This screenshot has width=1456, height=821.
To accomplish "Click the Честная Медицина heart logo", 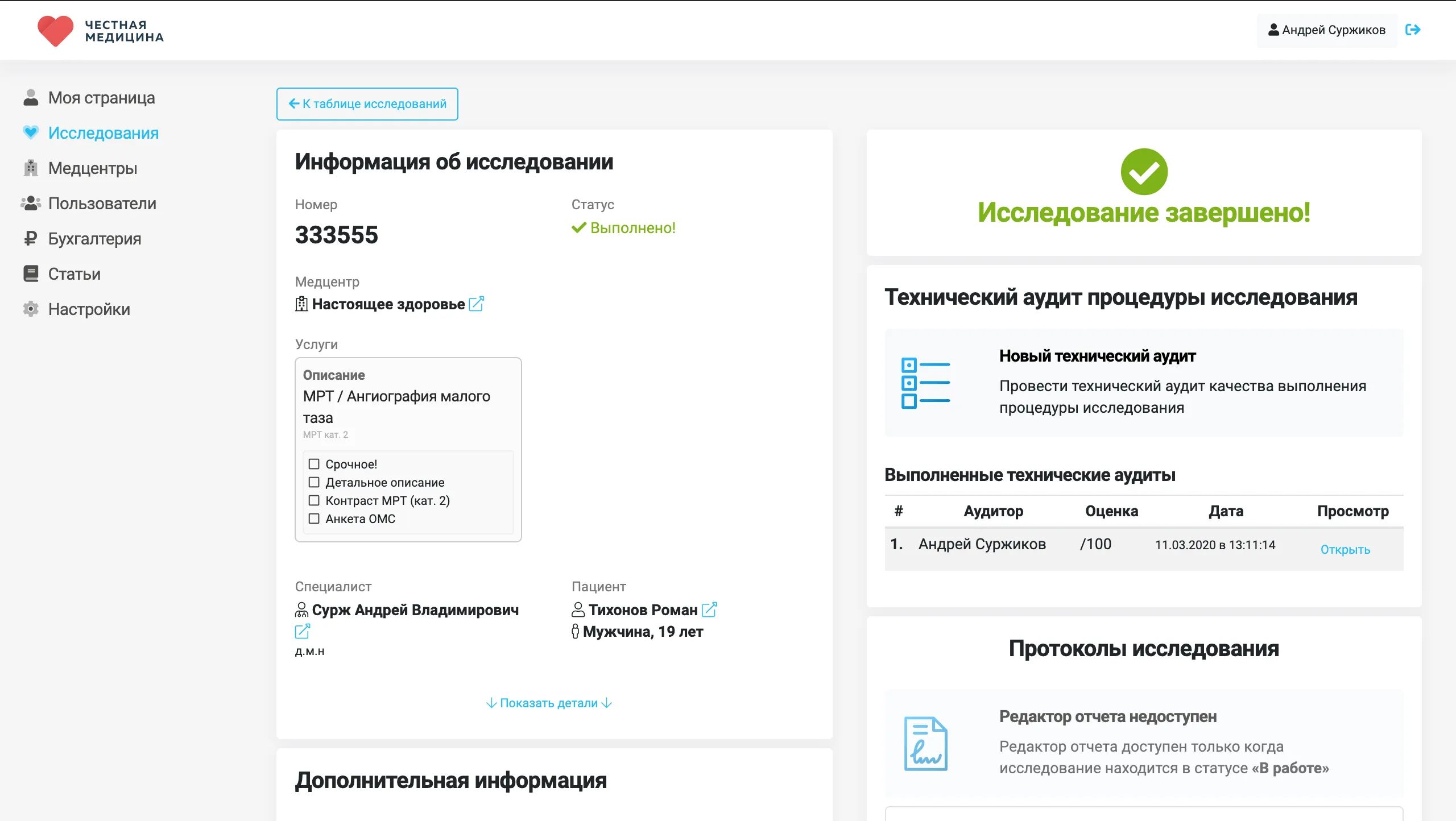I will point(57,31).
